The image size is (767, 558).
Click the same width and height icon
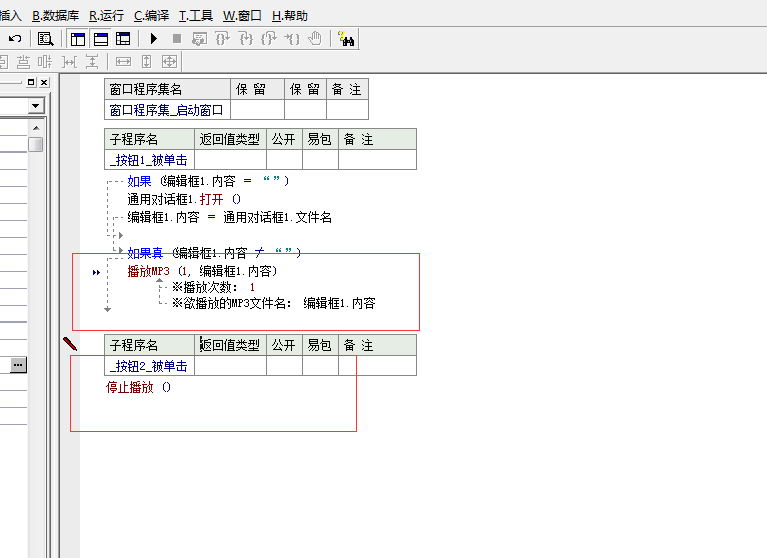click(x=169, y=62)
